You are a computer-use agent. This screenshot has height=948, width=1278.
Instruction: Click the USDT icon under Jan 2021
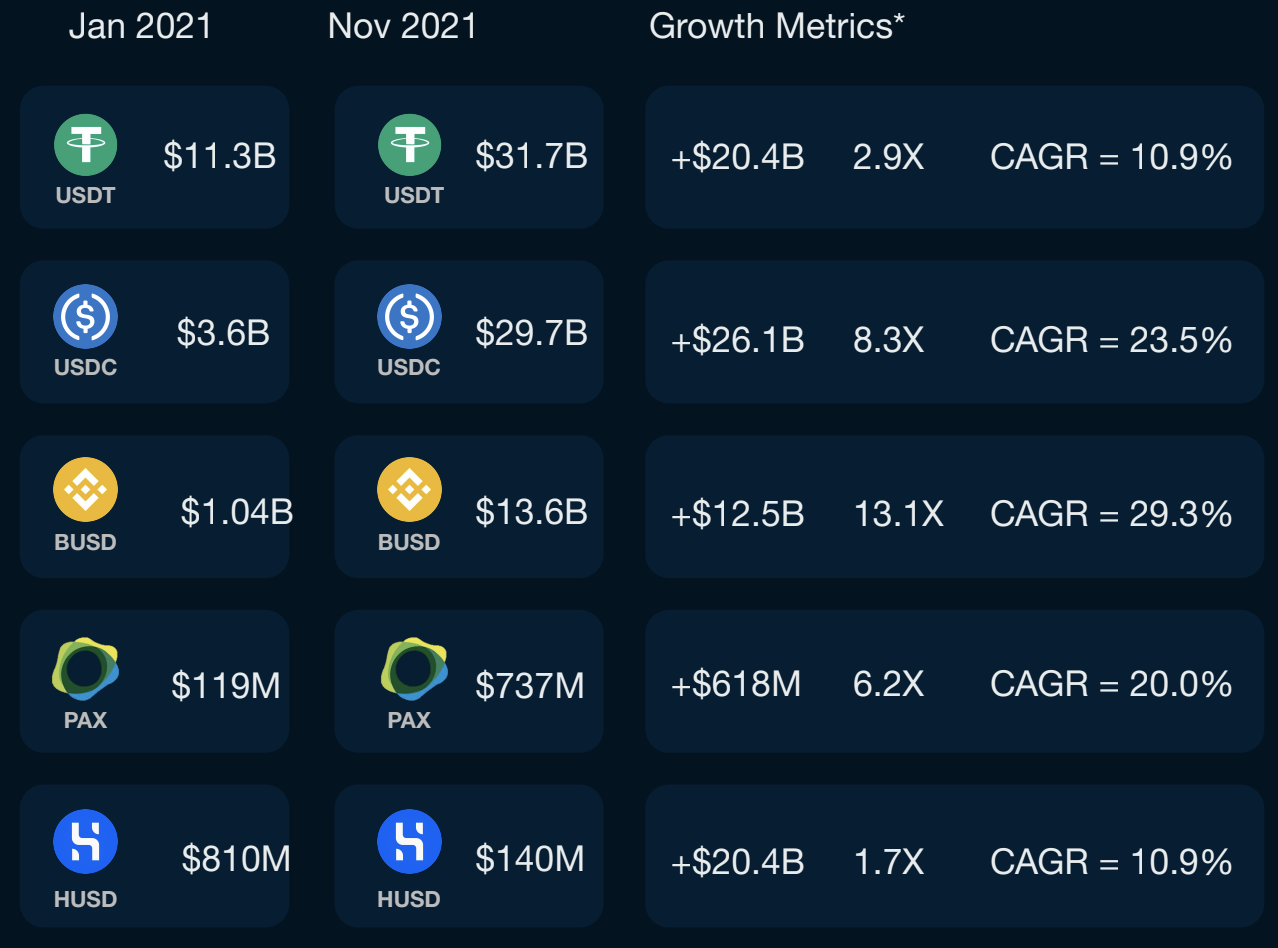click(x=85, y=144)
